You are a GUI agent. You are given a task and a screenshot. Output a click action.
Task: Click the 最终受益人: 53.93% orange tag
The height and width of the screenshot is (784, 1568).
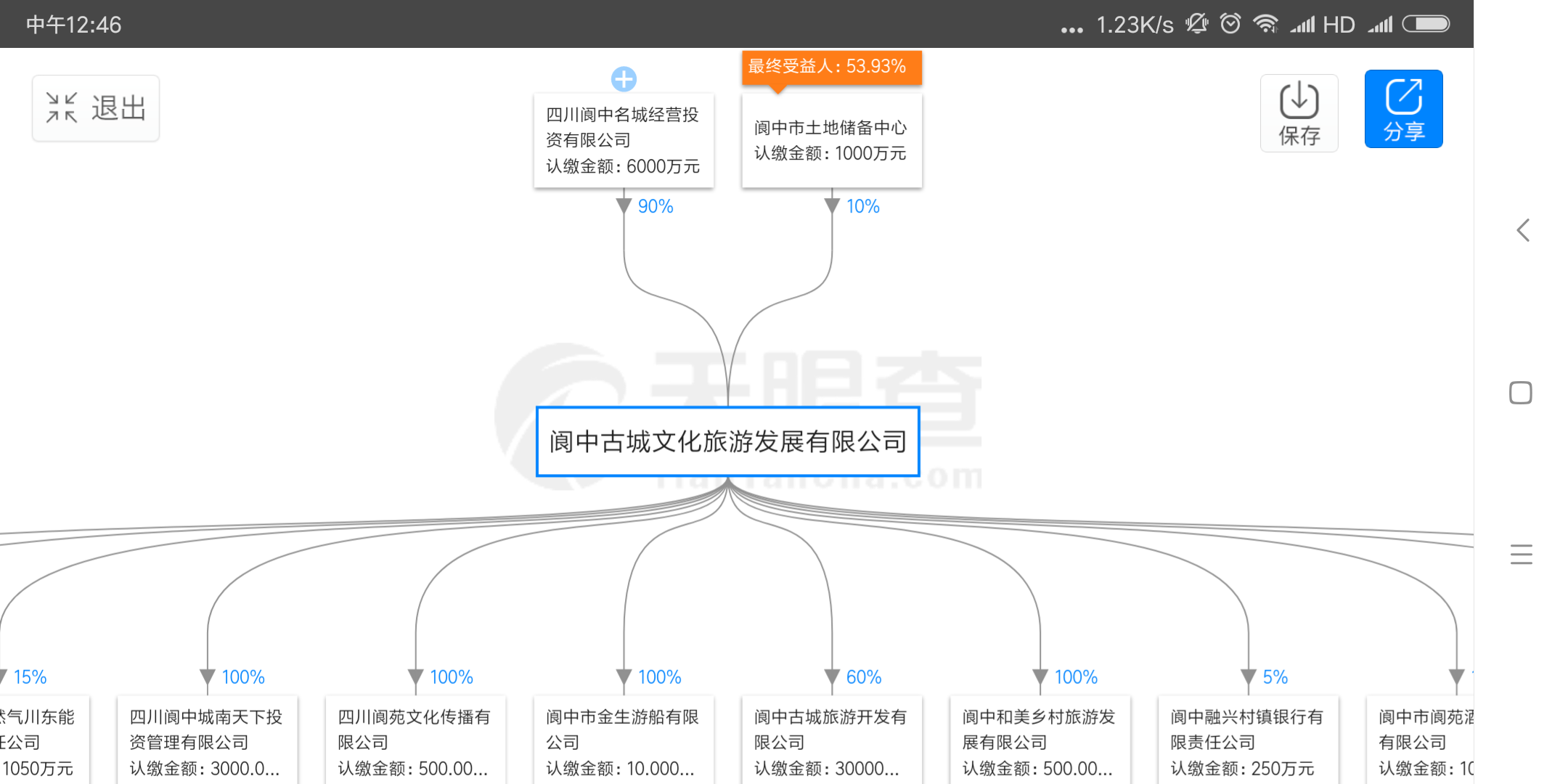[831, 67]
